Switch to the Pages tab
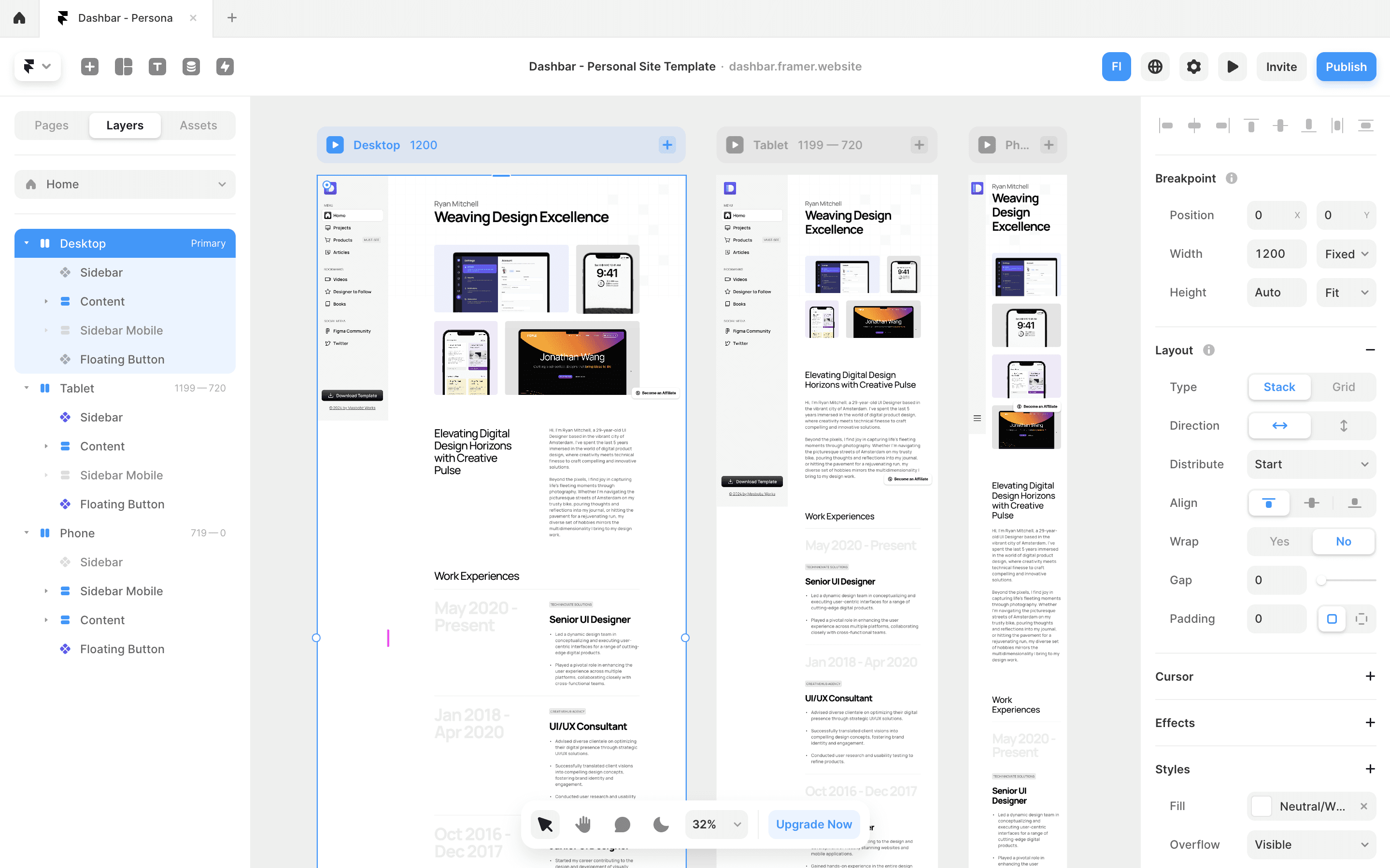1390x868 pixels. (x=51, y=125)
